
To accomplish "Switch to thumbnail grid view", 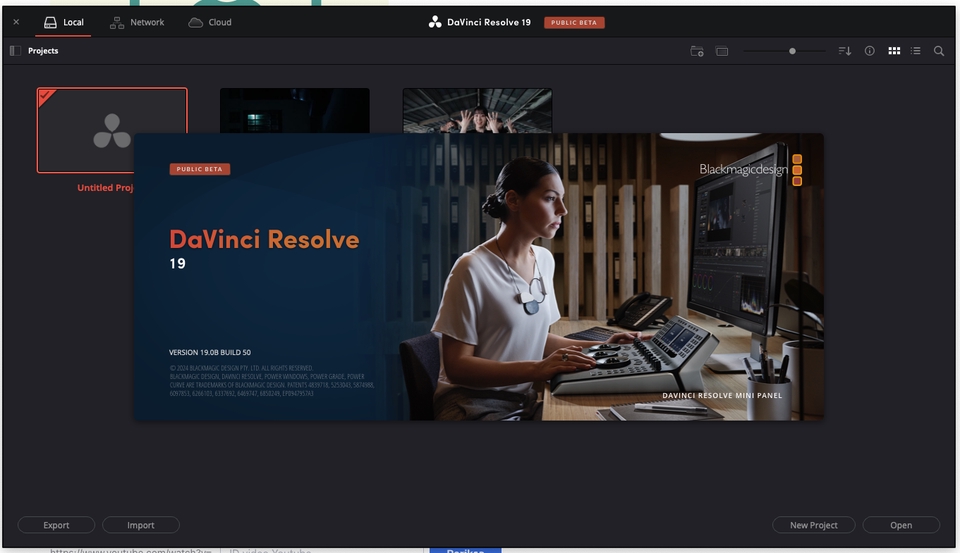I will tap(894, 51).
